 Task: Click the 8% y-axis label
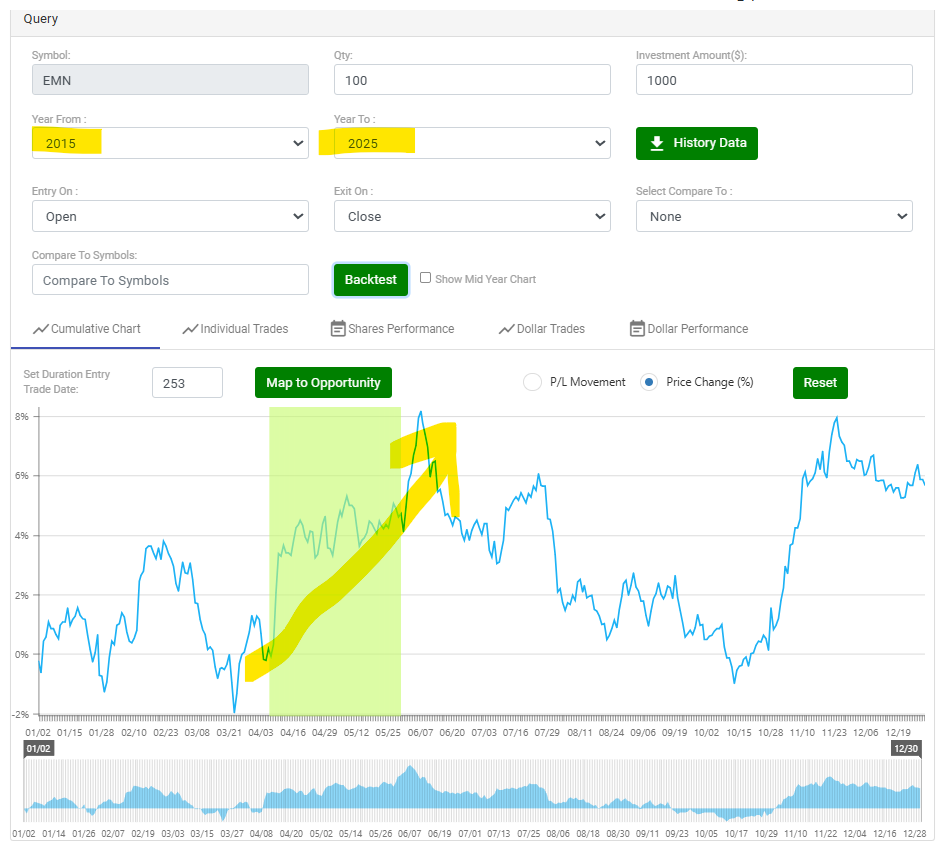pyautogui.click(x=22, y=416)
